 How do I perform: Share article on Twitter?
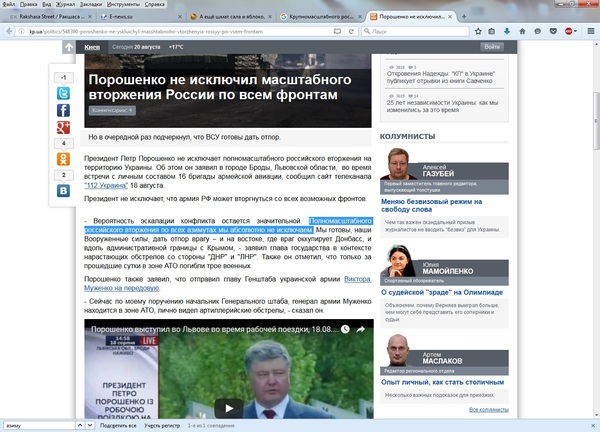(x=63, y=93)
